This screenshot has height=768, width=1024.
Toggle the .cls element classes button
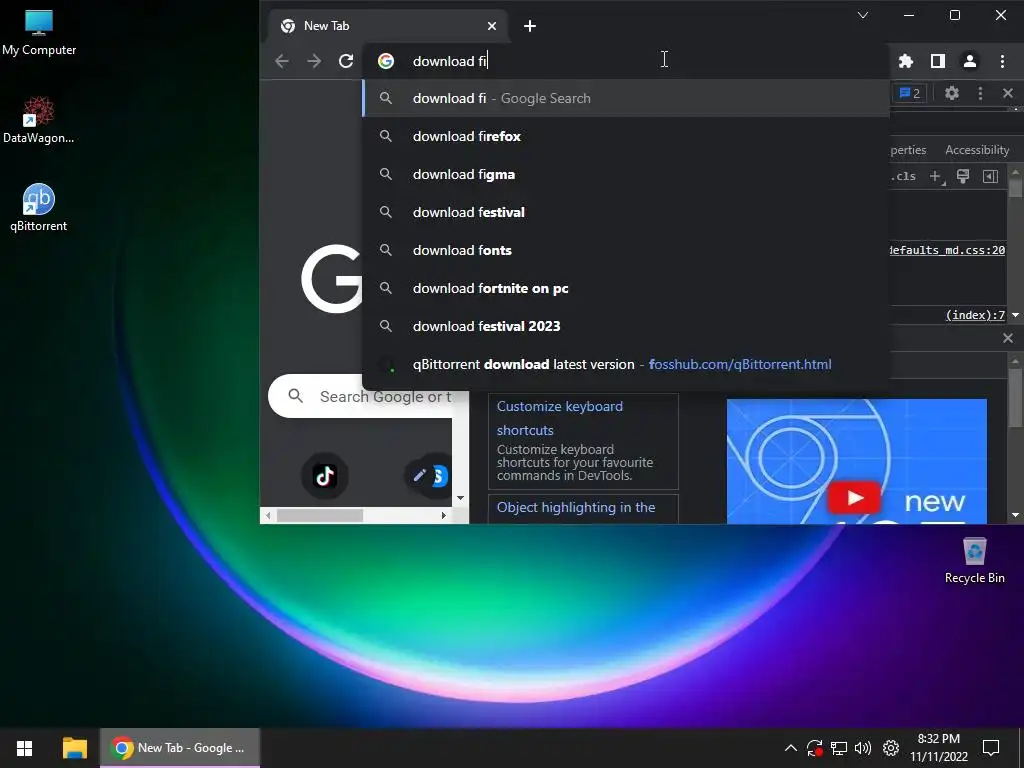click(904, 176)
